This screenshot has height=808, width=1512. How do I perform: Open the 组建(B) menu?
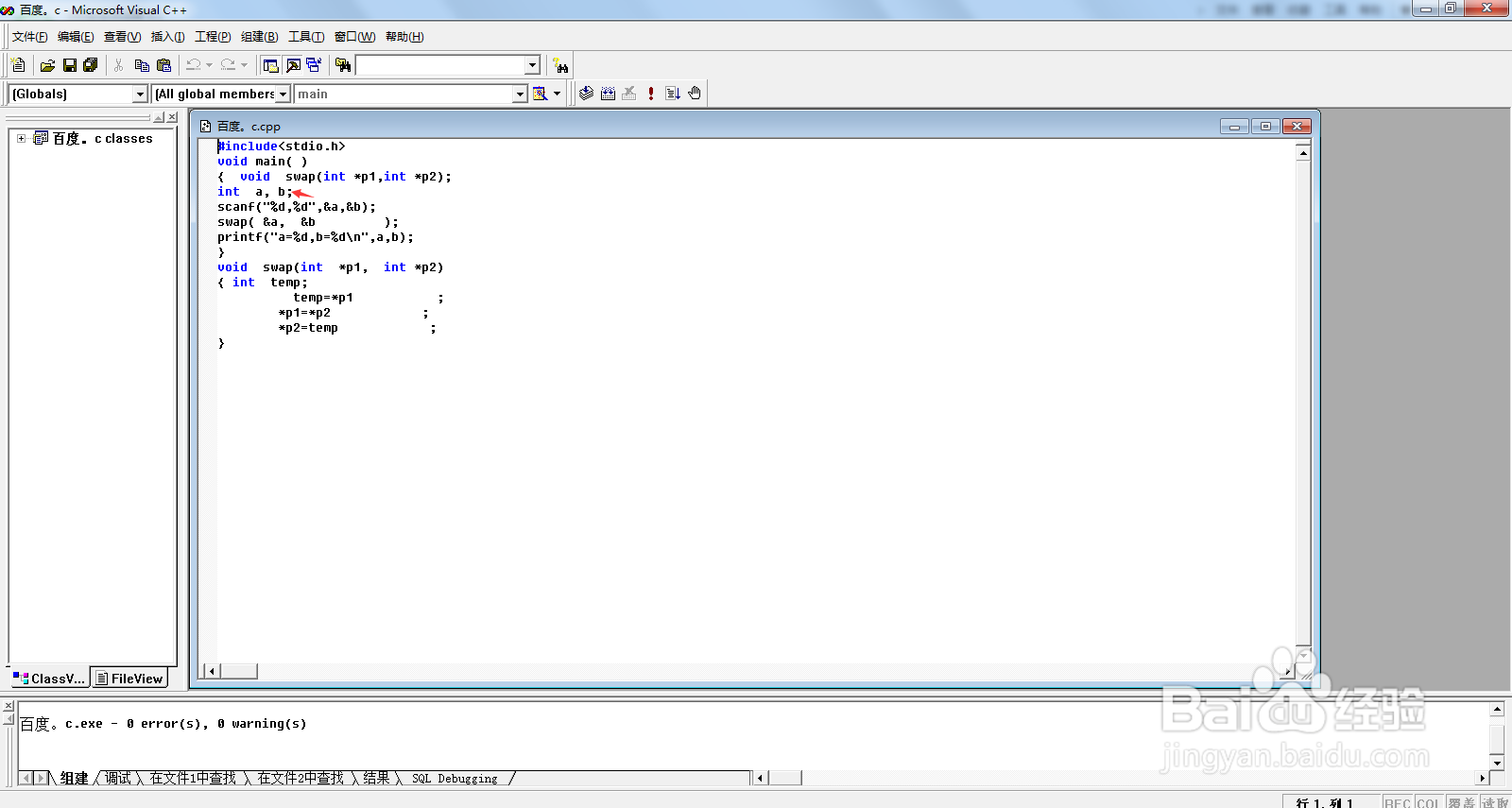click(x=259, y=37)
